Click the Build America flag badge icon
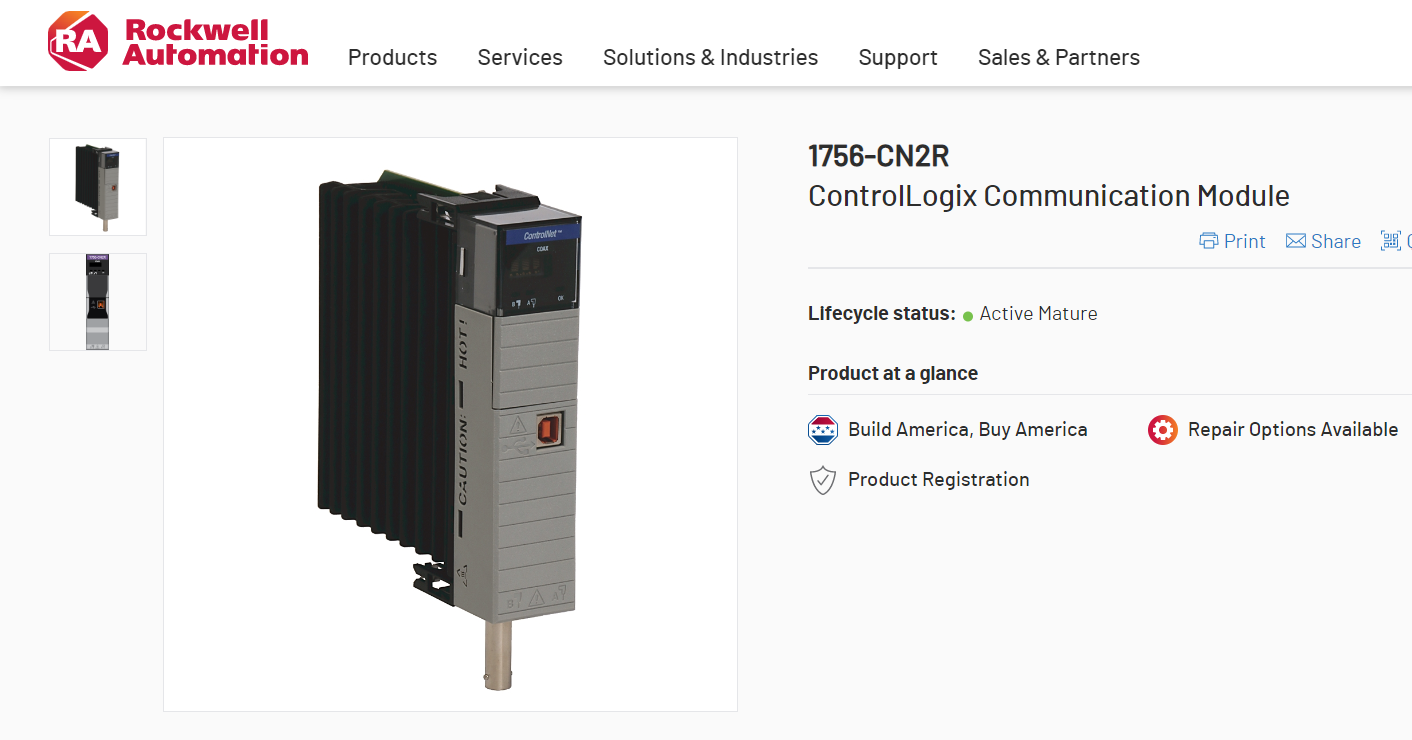Image resolution: width=1412 pixels, height=740 pixels. (x=823, y=430)
